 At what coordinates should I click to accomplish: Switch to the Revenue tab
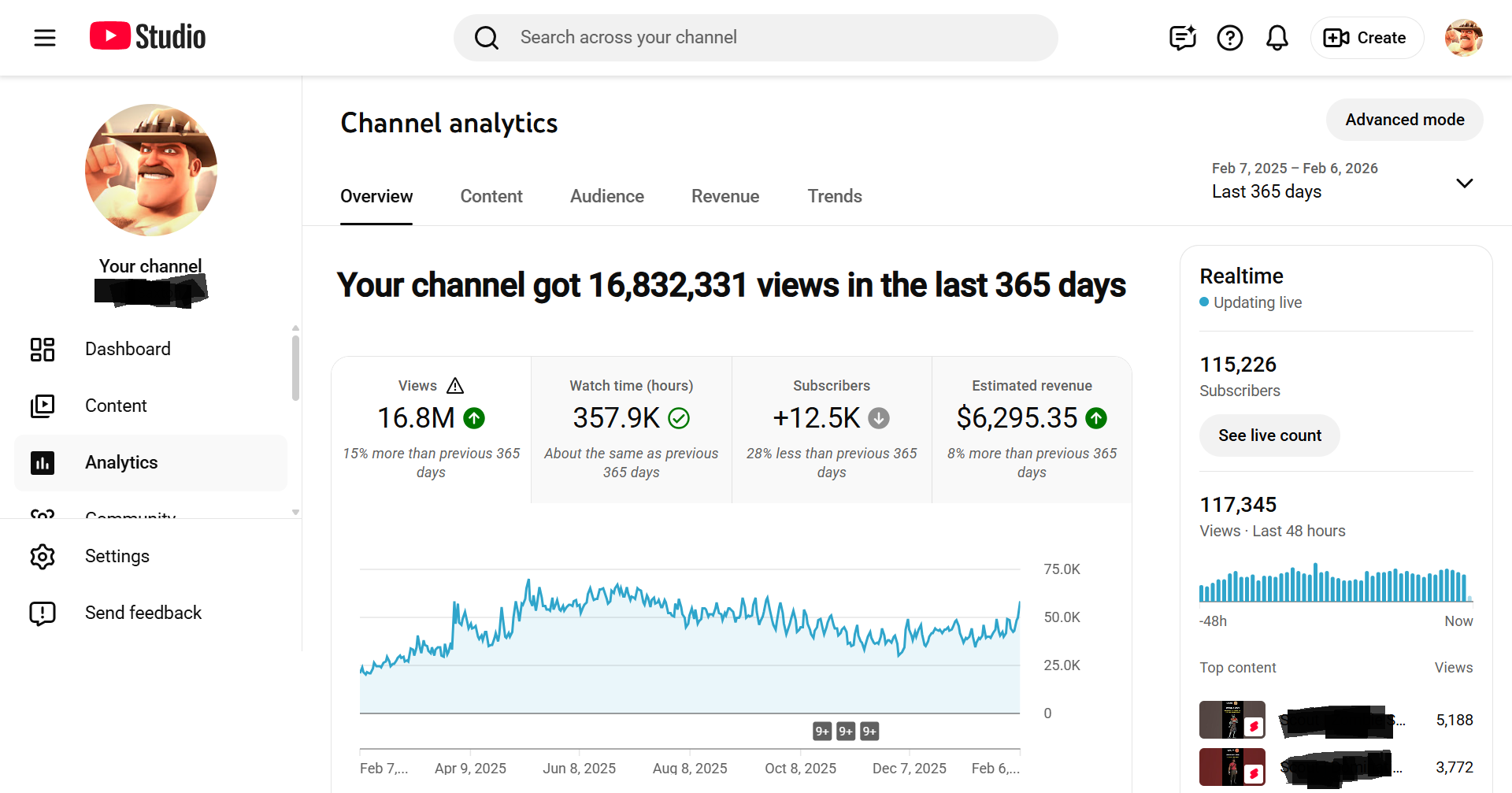pos(724,197)
